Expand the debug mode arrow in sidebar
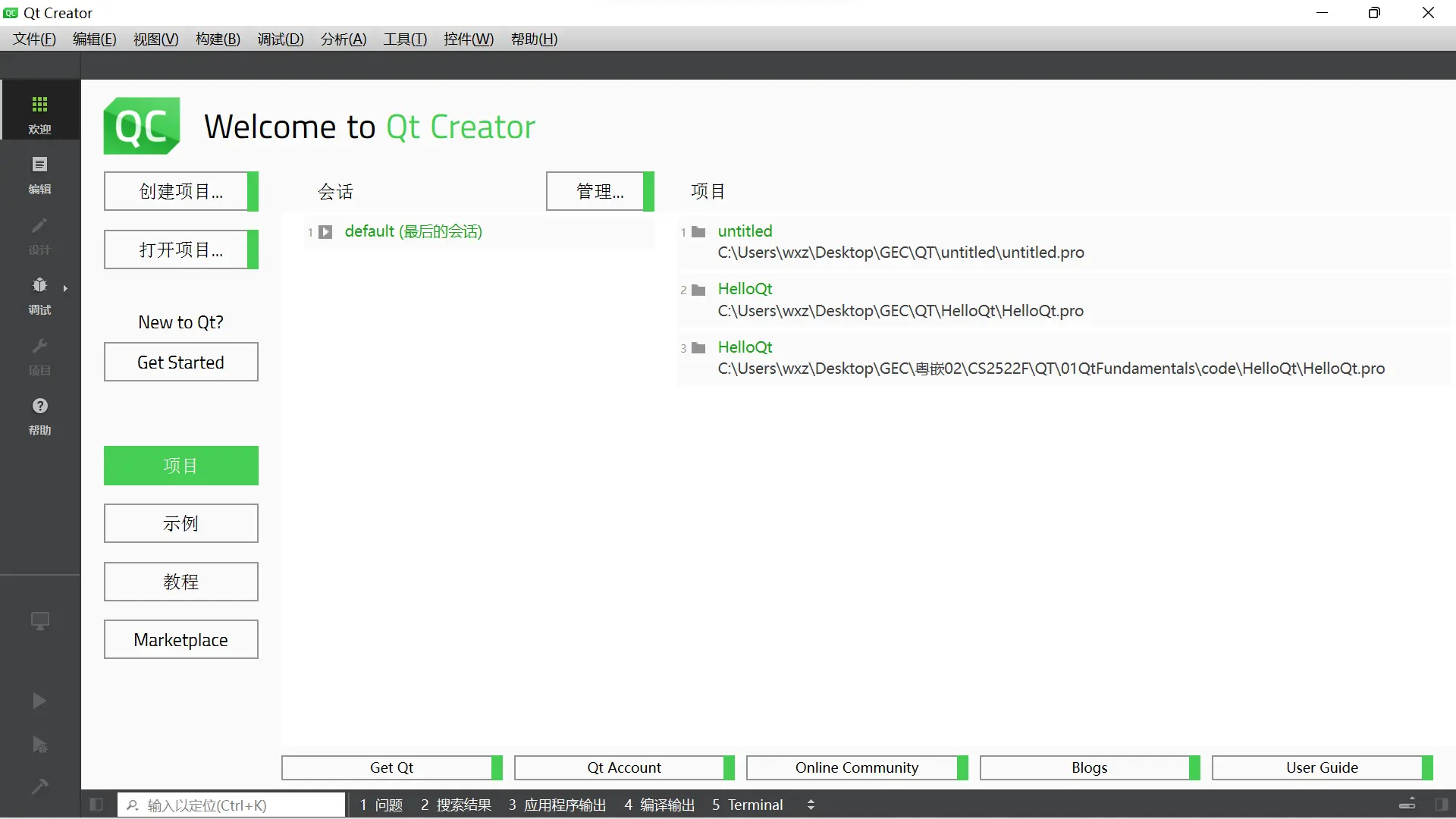 click(65, 288)
